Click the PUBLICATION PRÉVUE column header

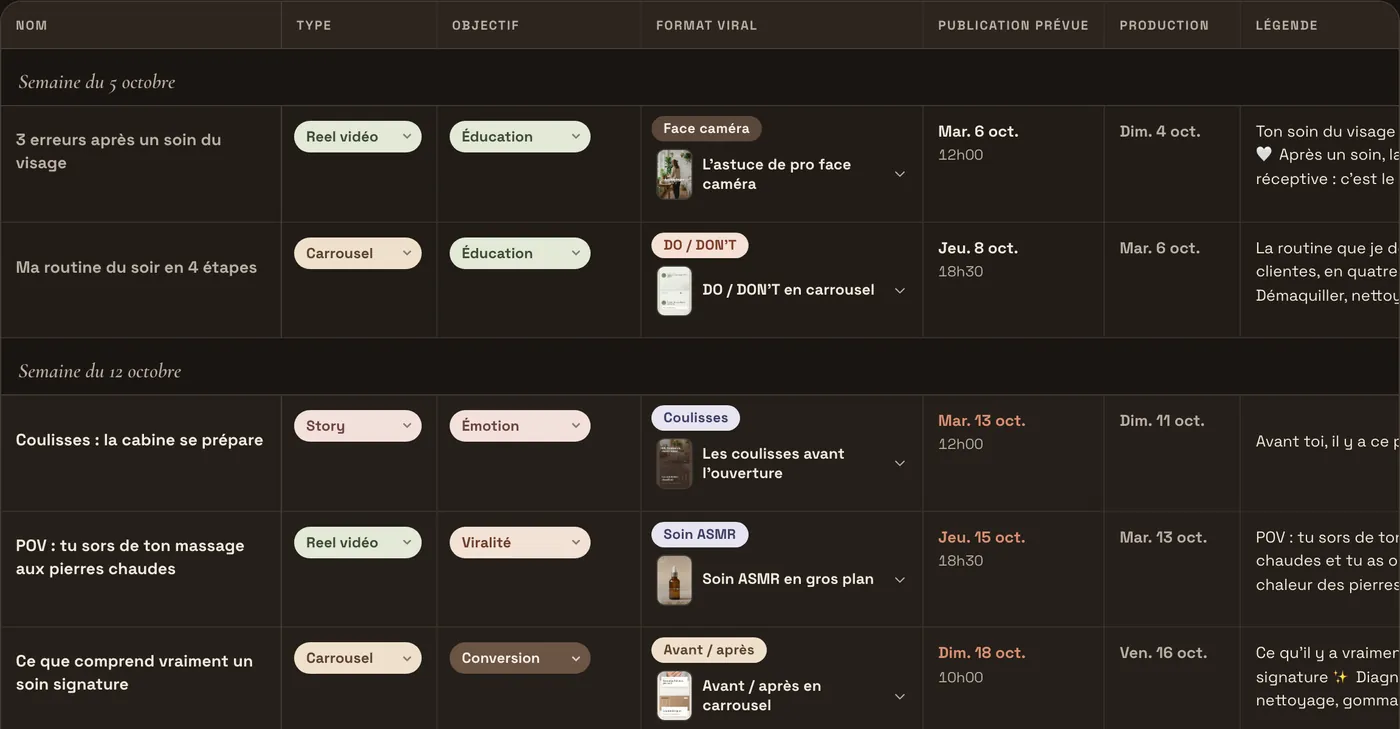coord(1013,25)
